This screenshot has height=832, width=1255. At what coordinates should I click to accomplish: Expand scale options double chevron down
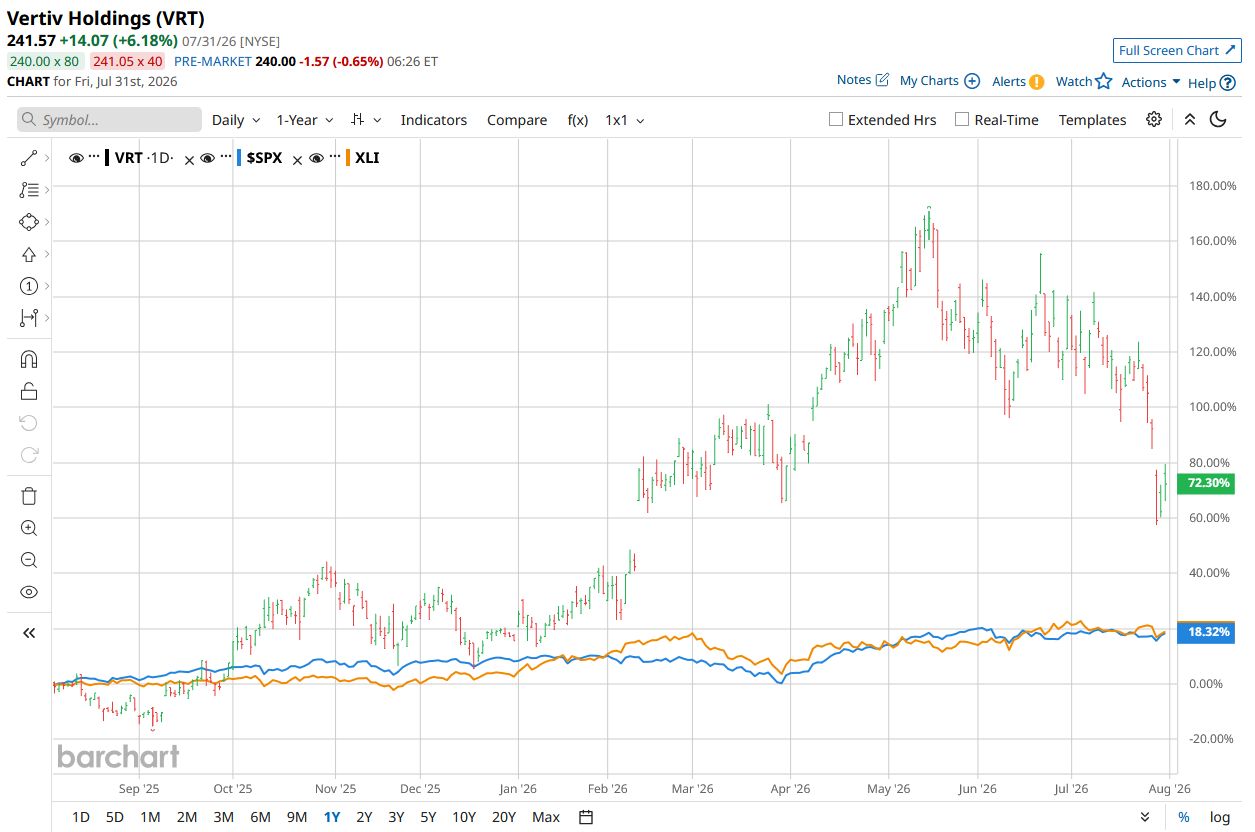click(1145, 817)
